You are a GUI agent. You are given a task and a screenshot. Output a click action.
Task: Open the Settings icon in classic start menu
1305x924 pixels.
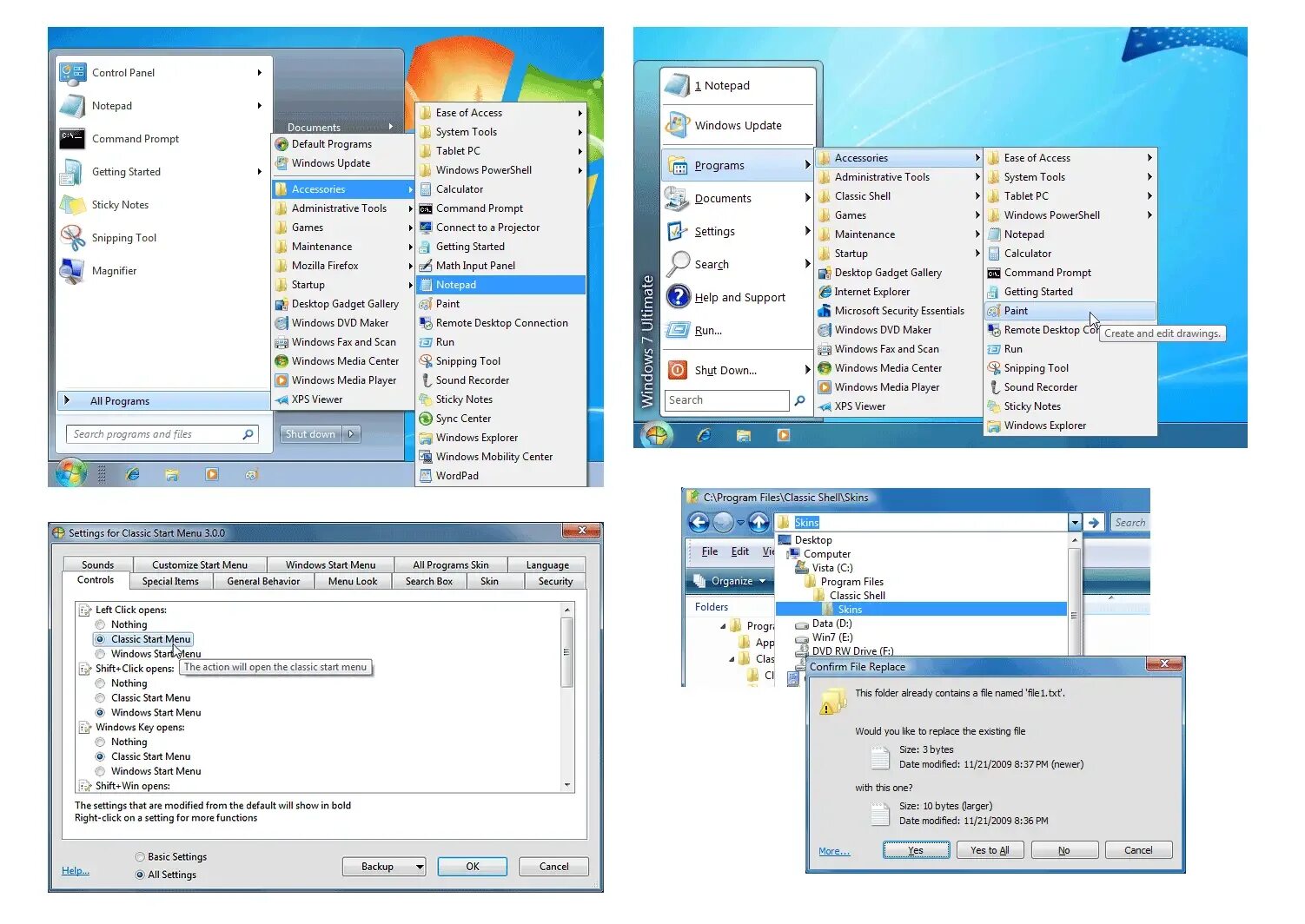pyautogui.click(x=678, y=231)
